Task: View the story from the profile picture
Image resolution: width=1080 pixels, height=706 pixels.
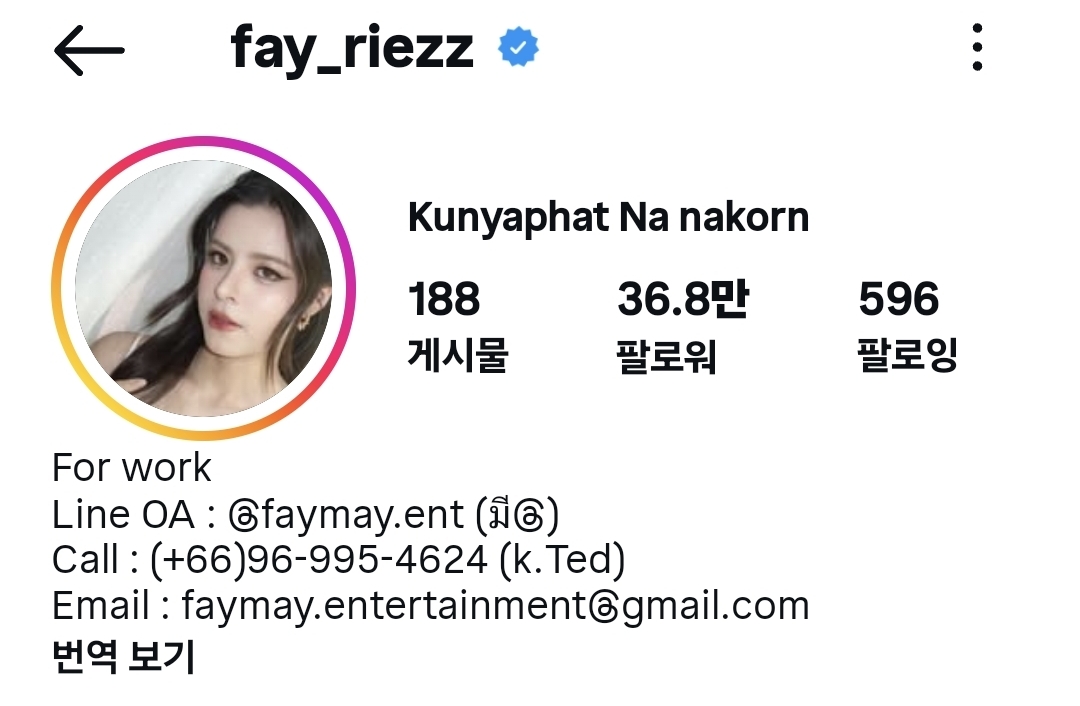Action: 203,288
